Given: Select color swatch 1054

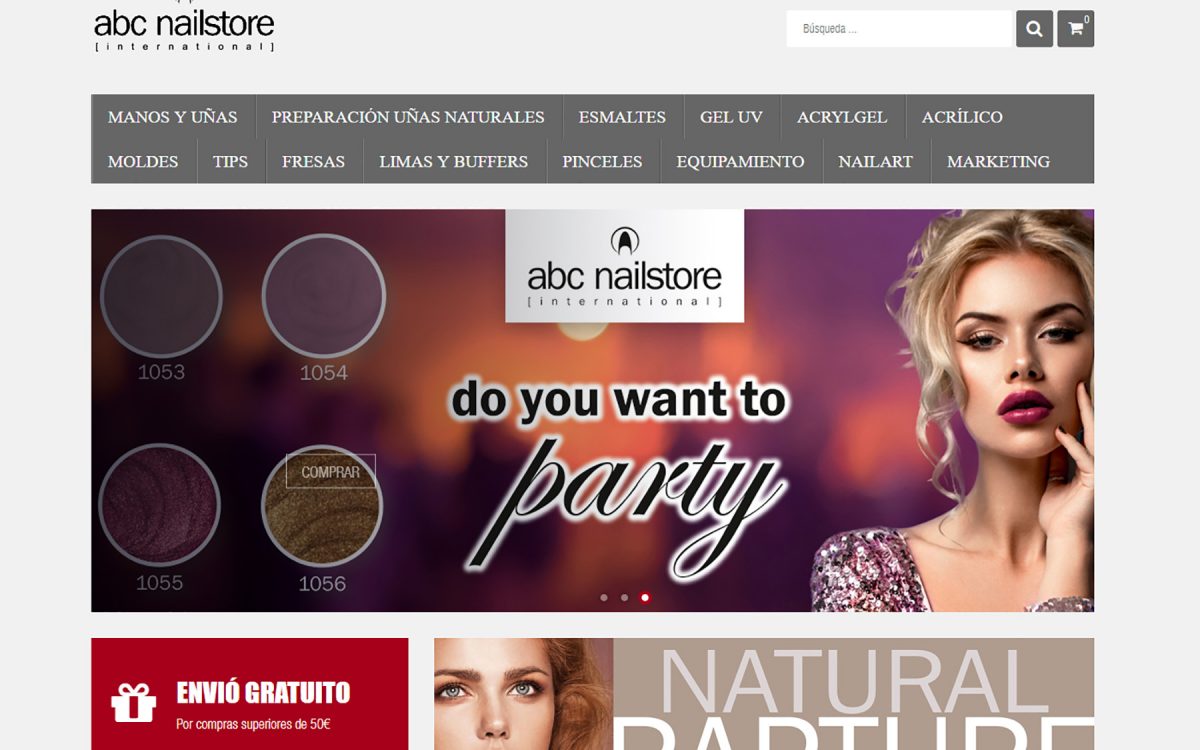Looking at the screenshot, I should pyautogui.click(x=323, y=295).
